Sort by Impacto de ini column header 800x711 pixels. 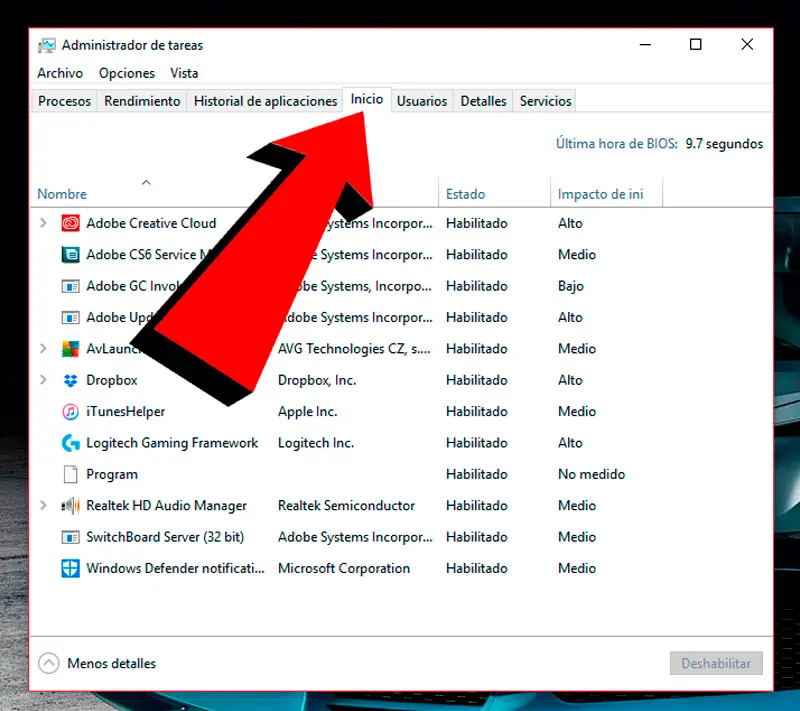[601, 194]
